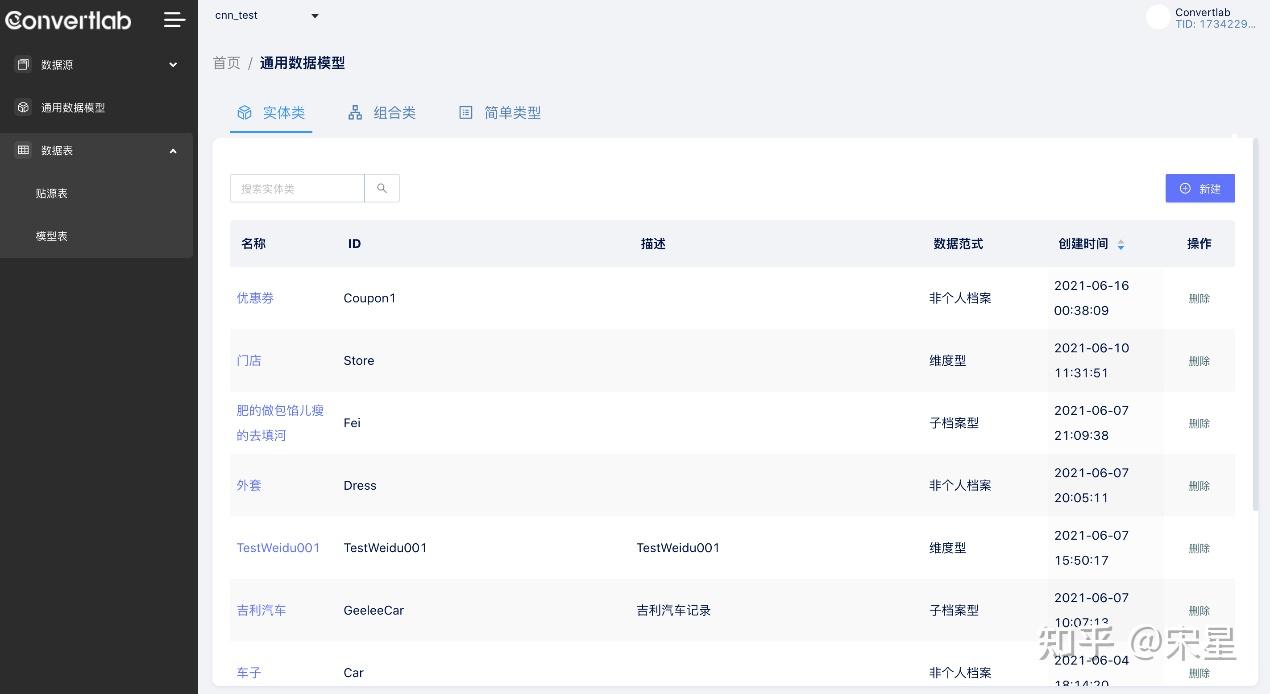The width and height of the screenshot is (1270, 694).
Task: Select the 通用数据模型 sidebar icon
Action: [x=22, y=107]
